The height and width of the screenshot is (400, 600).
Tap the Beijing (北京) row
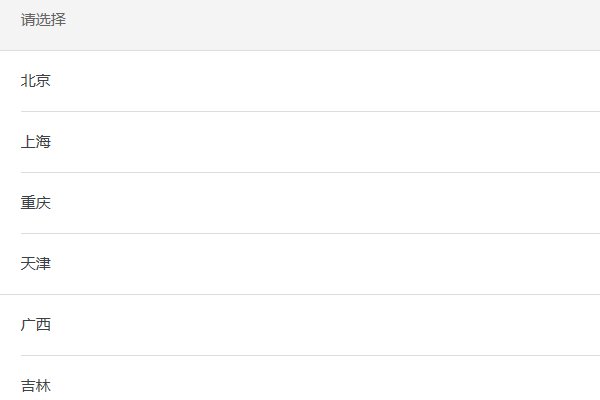point(300,81)
